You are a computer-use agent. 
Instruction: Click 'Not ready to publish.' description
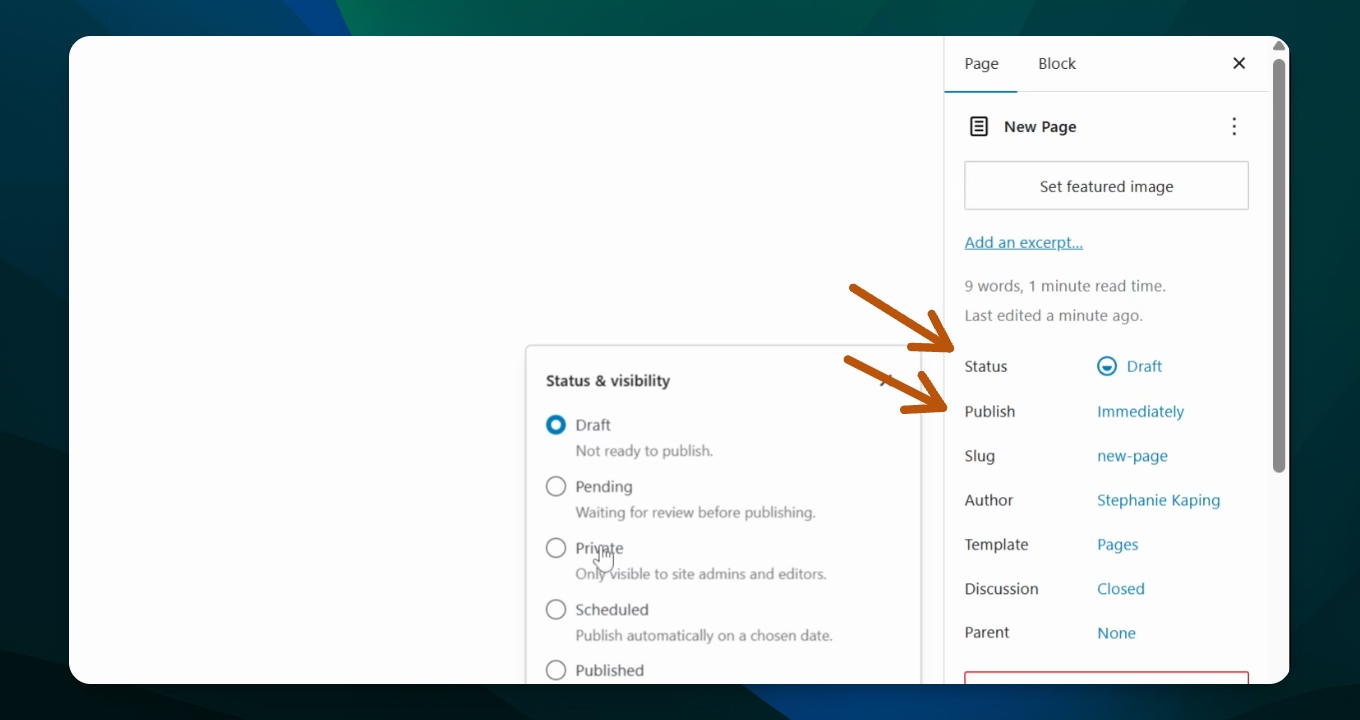(x=644, y=451)
